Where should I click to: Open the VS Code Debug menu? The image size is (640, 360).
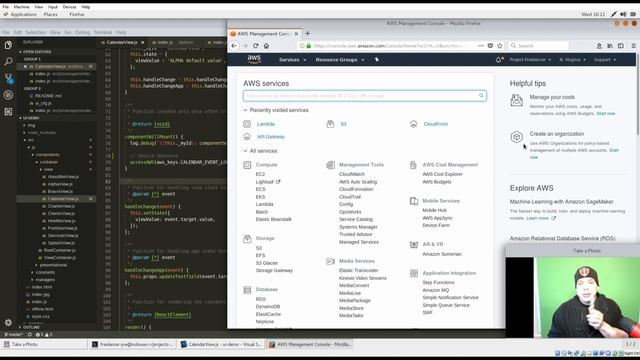coord(82,32)
